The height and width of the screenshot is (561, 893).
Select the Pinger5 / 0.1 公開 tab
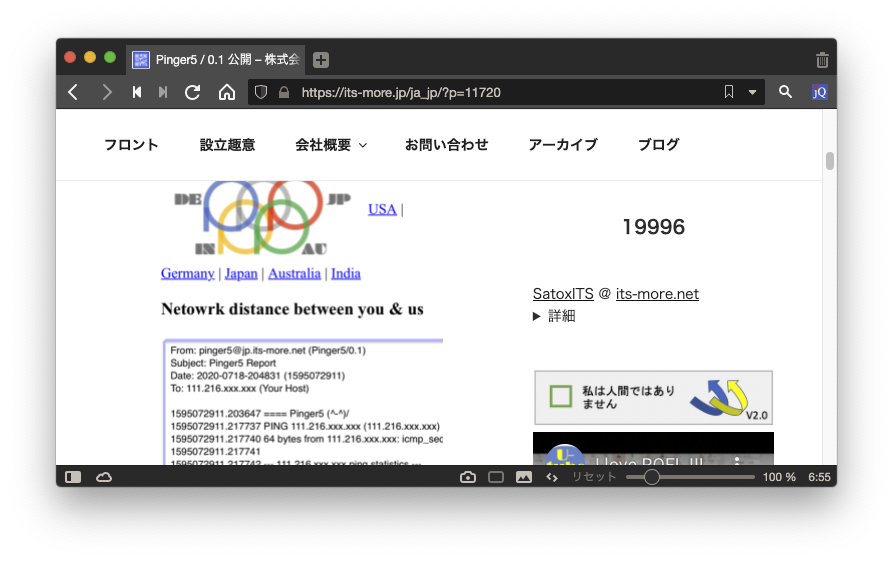pyautogui.click(x=217, y=60)
